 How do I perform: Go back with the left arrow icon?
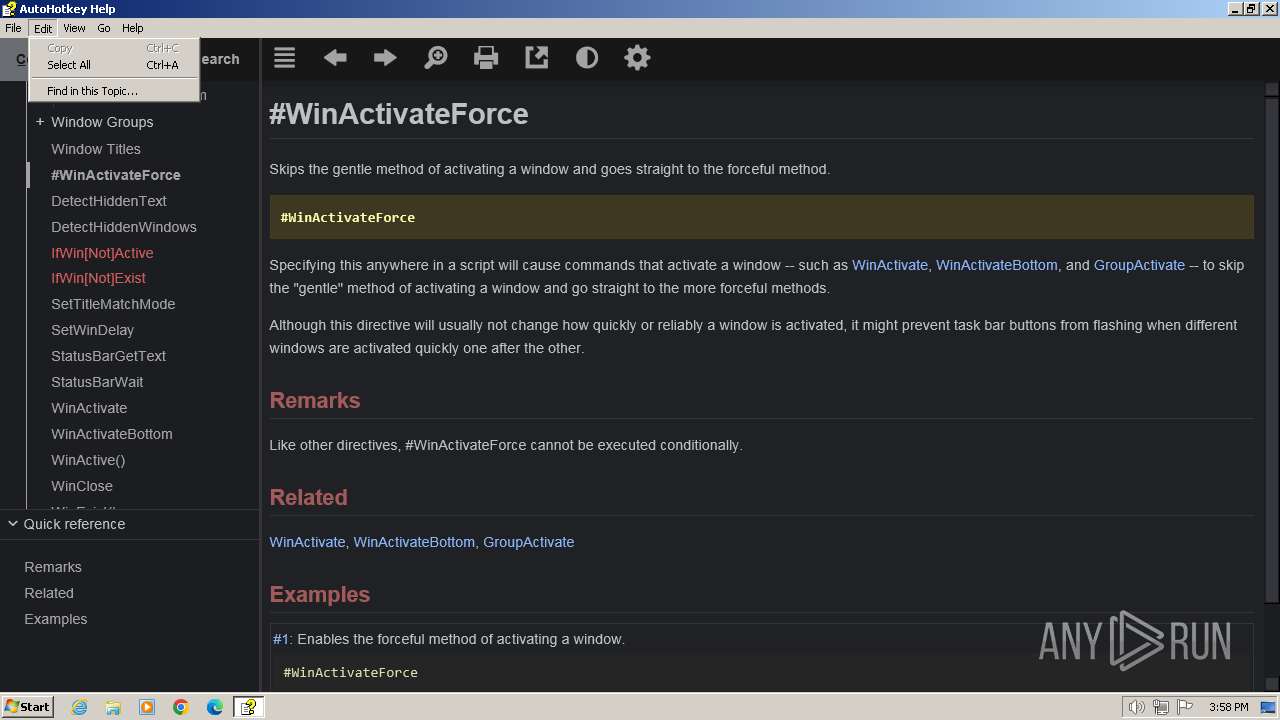335,58
